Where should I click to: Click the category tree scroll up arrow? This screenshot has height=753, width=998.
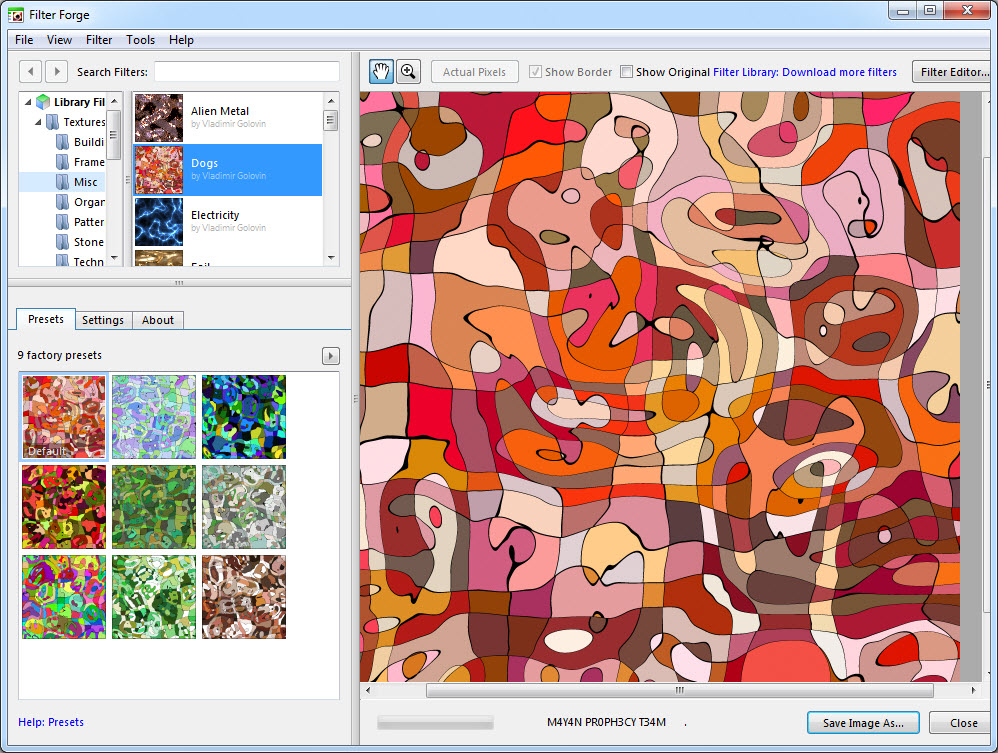click(x=114, y=101)
